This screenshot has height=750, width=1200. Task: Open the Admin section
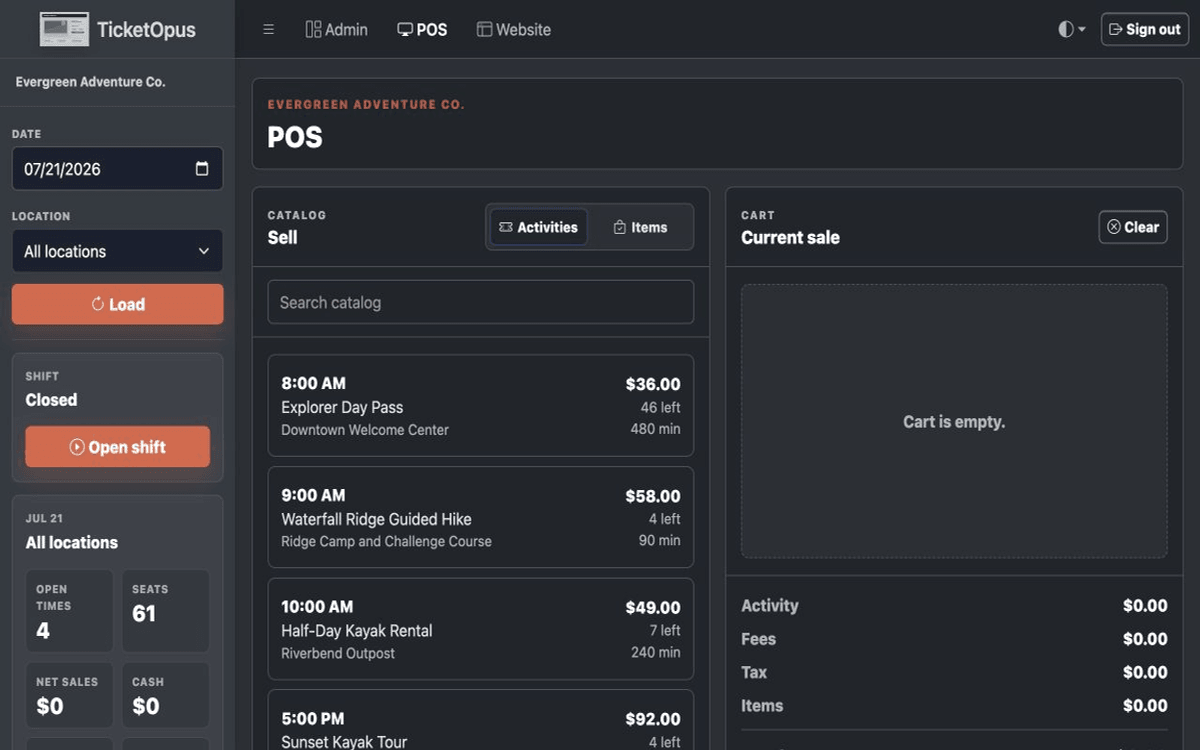click(x=337, y=30)
